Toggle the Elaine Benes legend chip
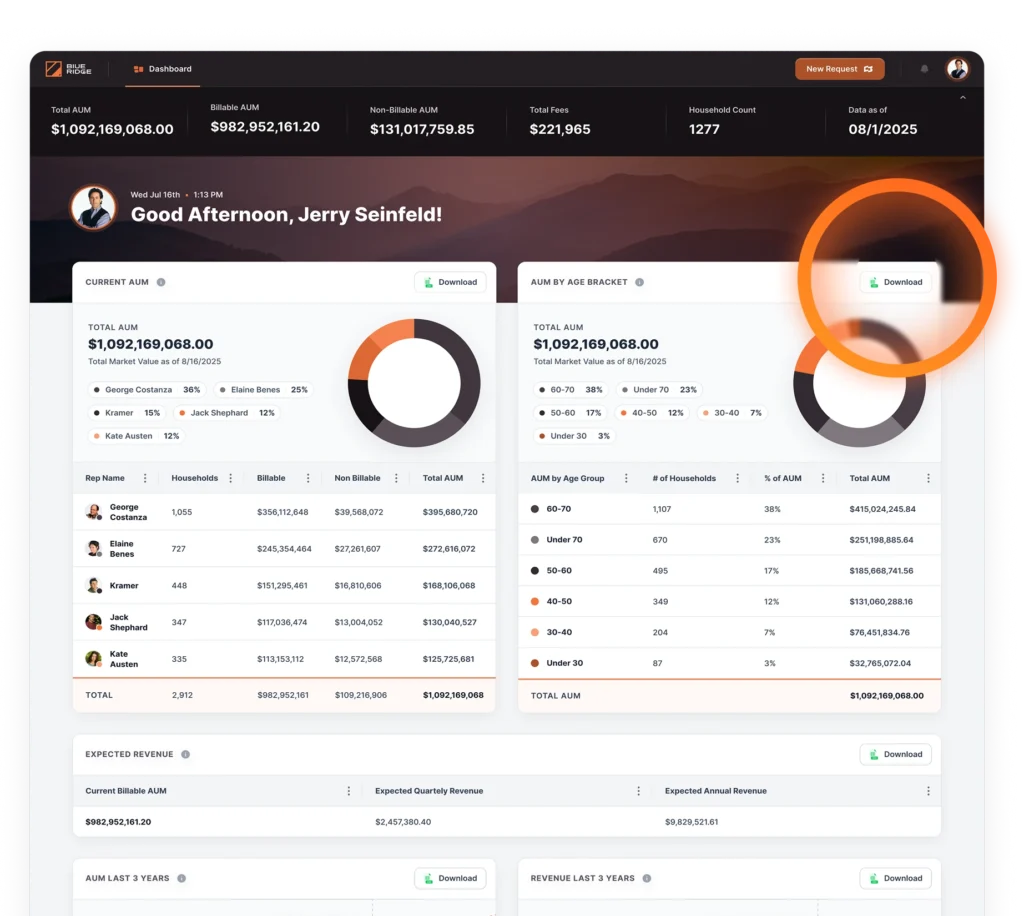1024x916 pixels. coord(263,390)
